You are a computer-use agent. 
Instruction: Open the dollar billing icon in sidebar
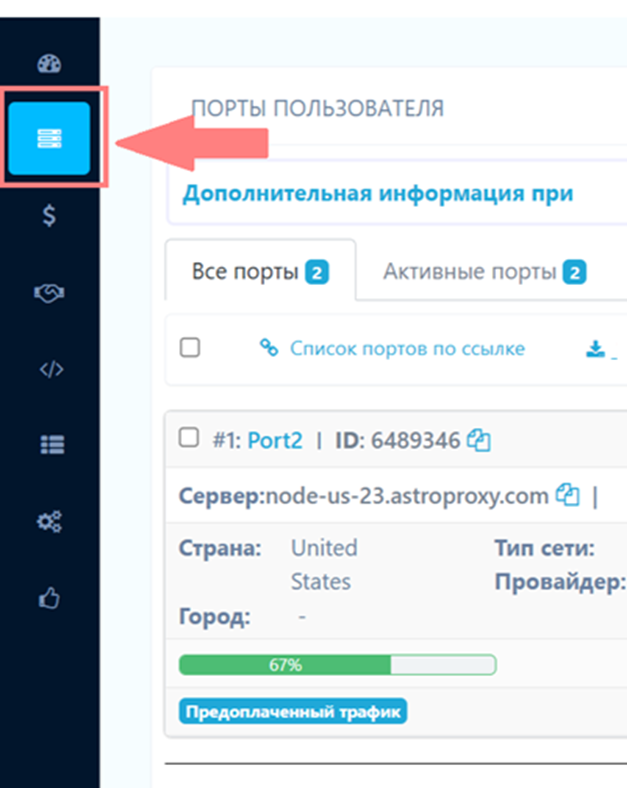(x=49, y=216)
